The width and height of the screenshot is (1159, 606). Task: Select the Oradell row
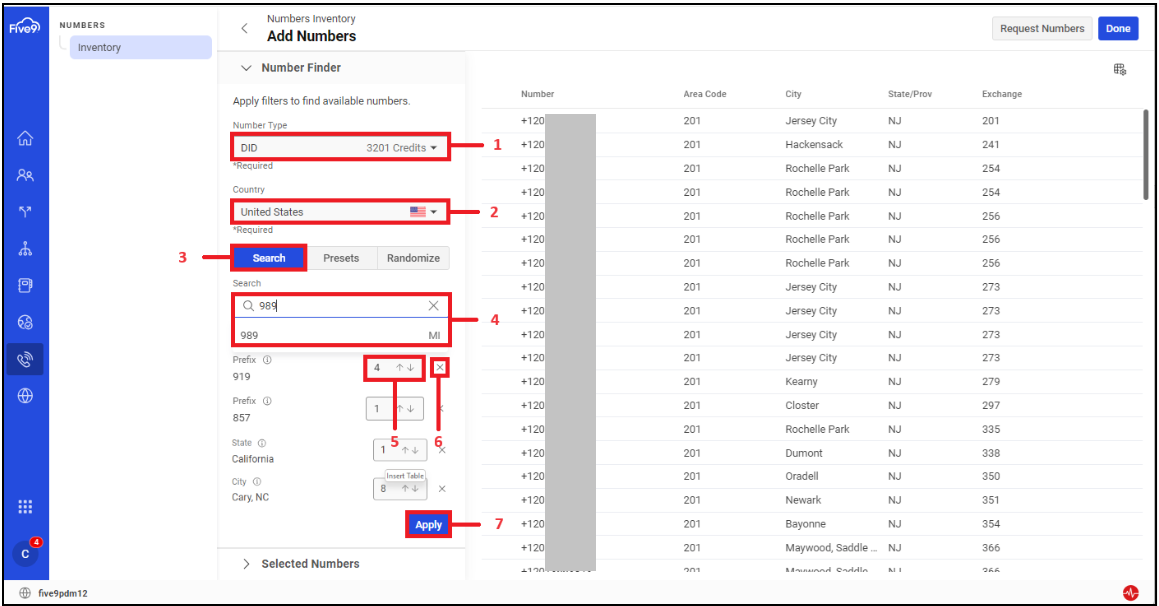(812, 476)
